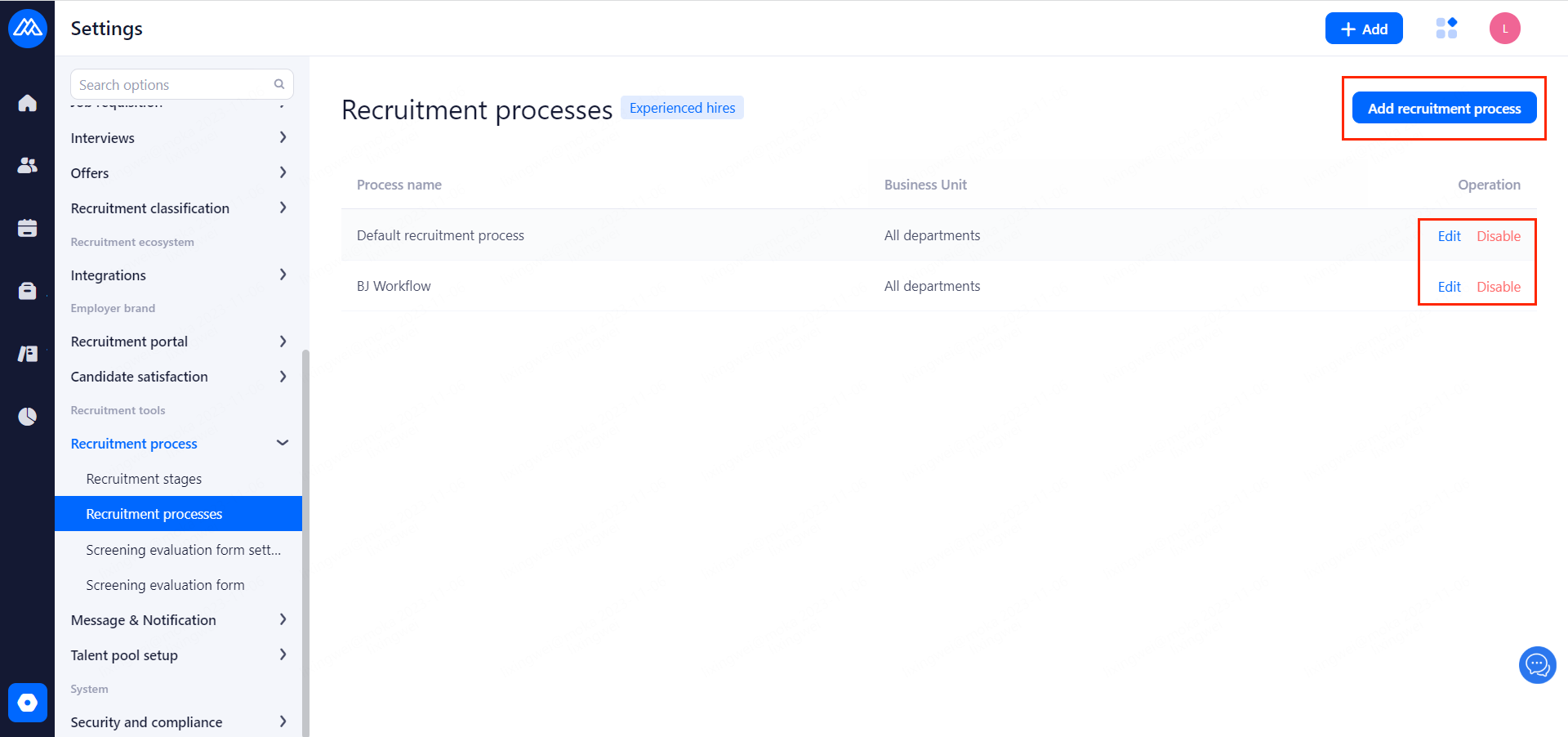
Task: Open the chat support bubble icon
Action: [x=1537, y=665]
